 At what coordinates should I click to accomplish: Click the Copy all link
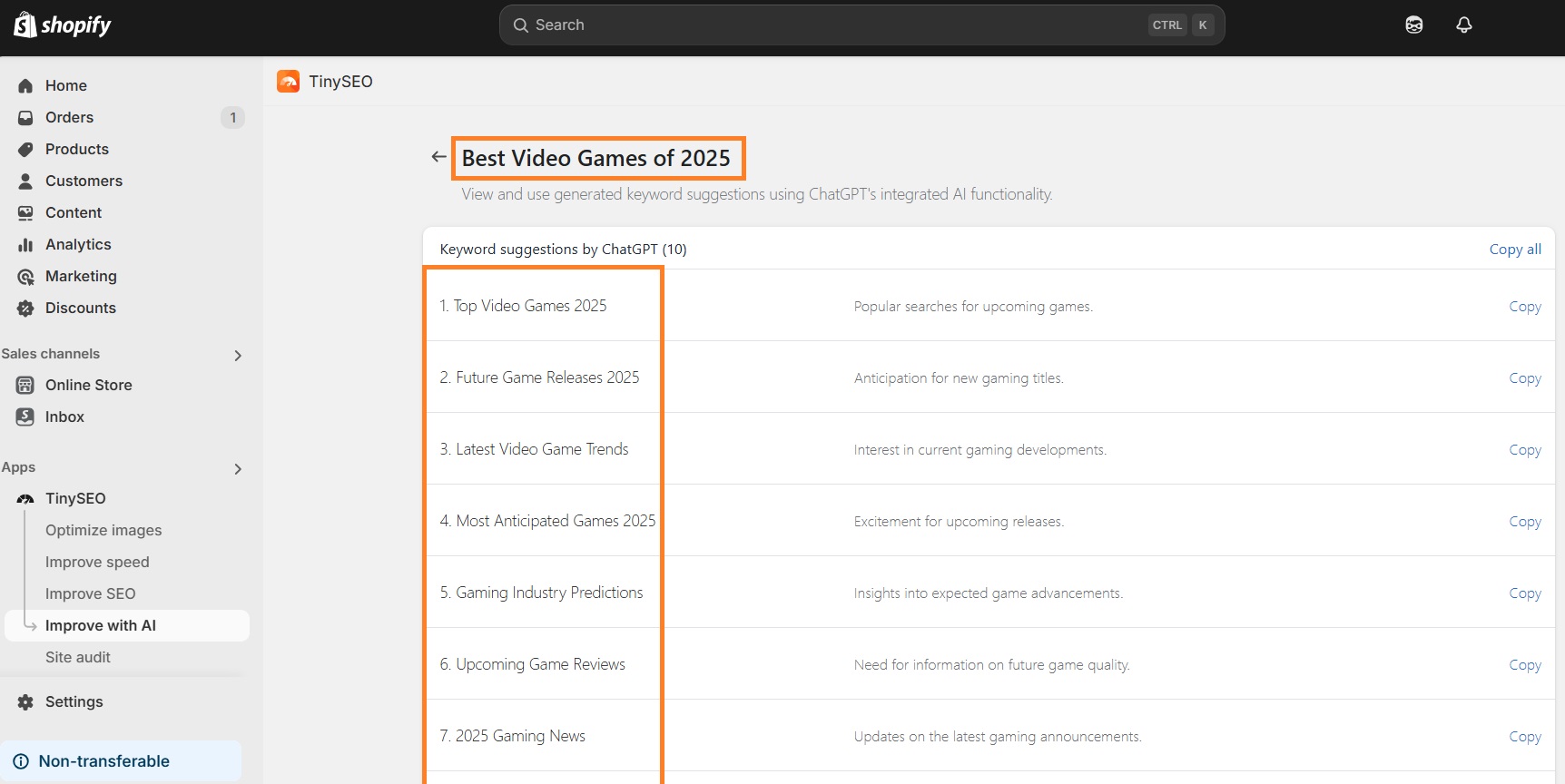pos(1514,249)
